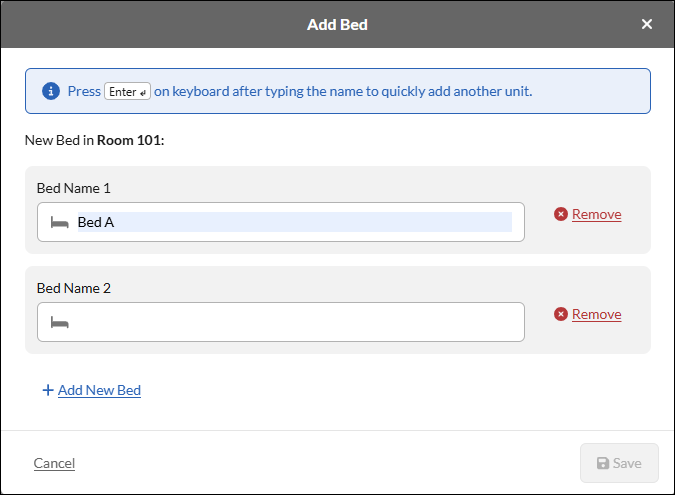Click the plus icon before Add New Bed

point(48,390)
